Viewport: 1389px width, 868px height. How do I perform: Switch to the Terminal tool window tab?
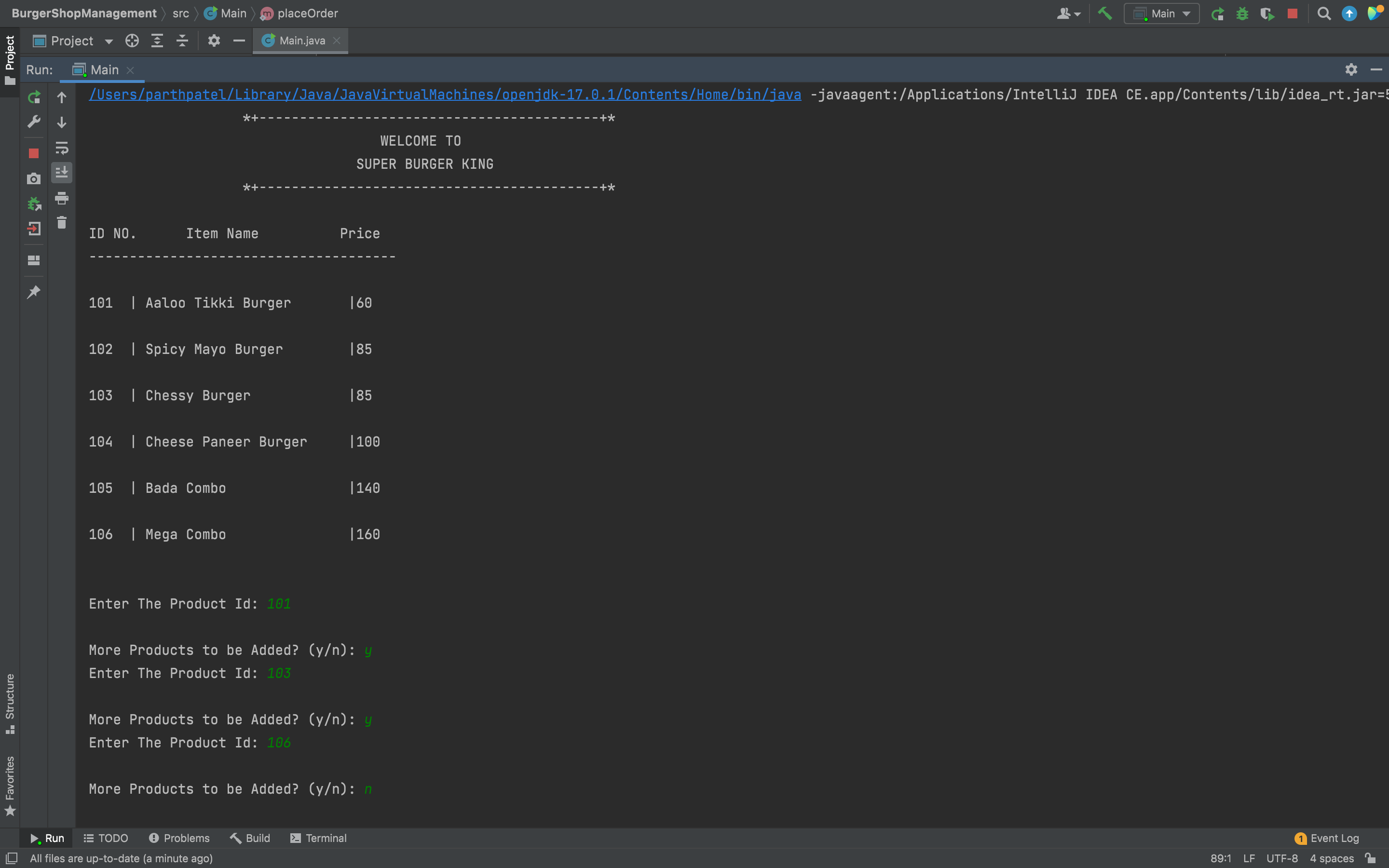pos(318,838)
